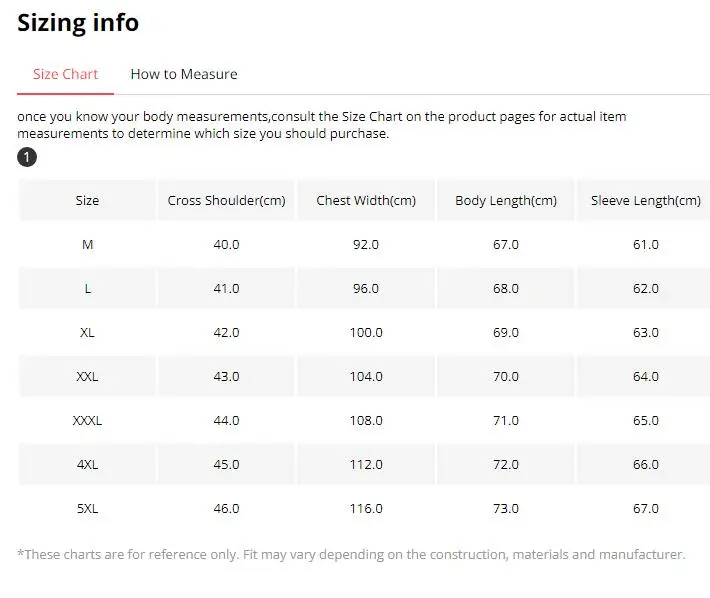Click the Cross Shoulder(cm) column header

[x=226, y=200]
